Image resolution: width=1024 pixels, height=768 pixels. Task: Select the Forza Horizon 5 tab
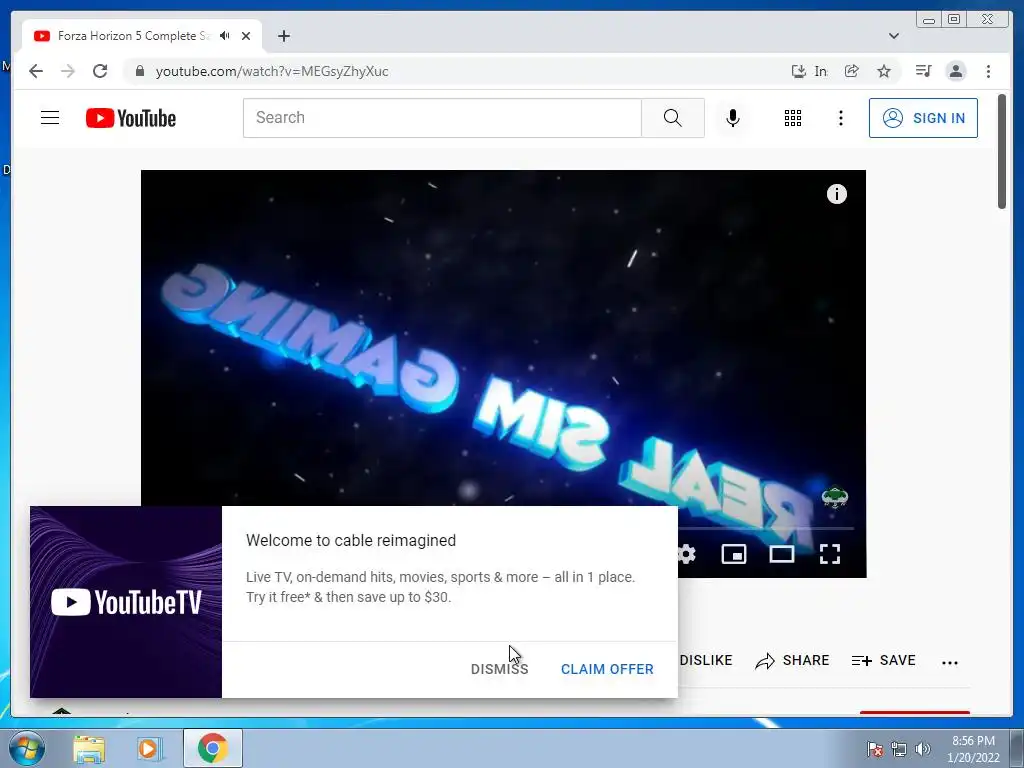click(142, 36)
